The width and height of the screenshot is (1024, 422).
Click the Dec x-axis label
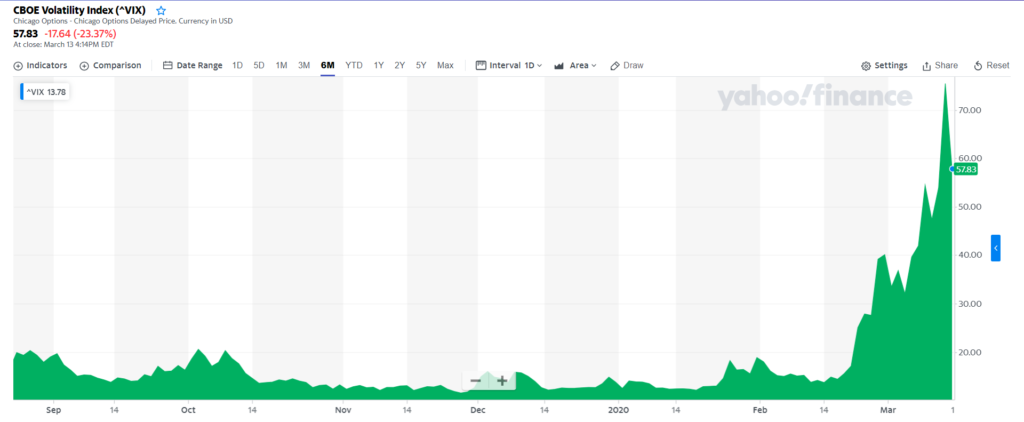478,410
